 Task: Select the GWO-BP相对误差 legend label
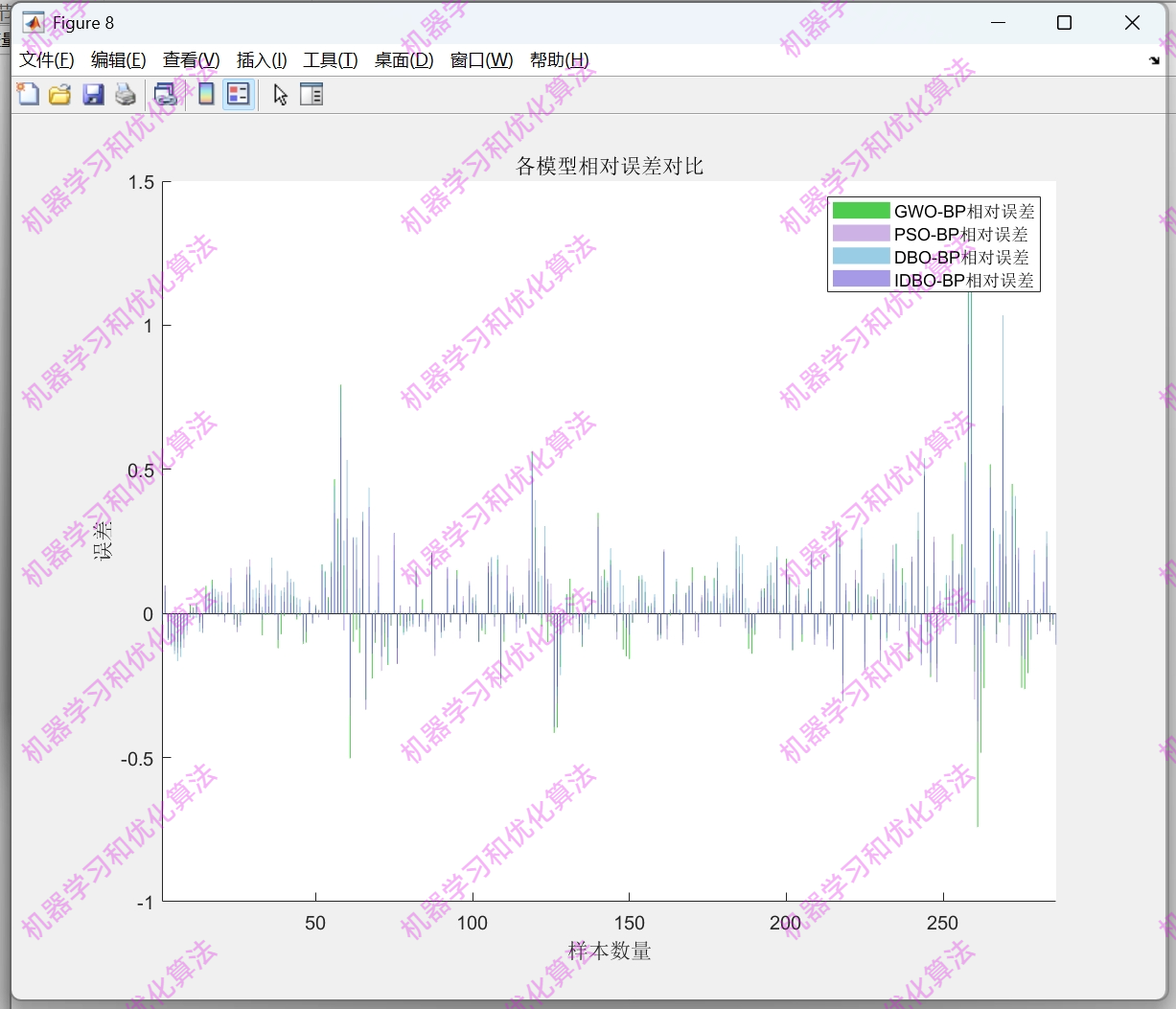tap(964, 212)
